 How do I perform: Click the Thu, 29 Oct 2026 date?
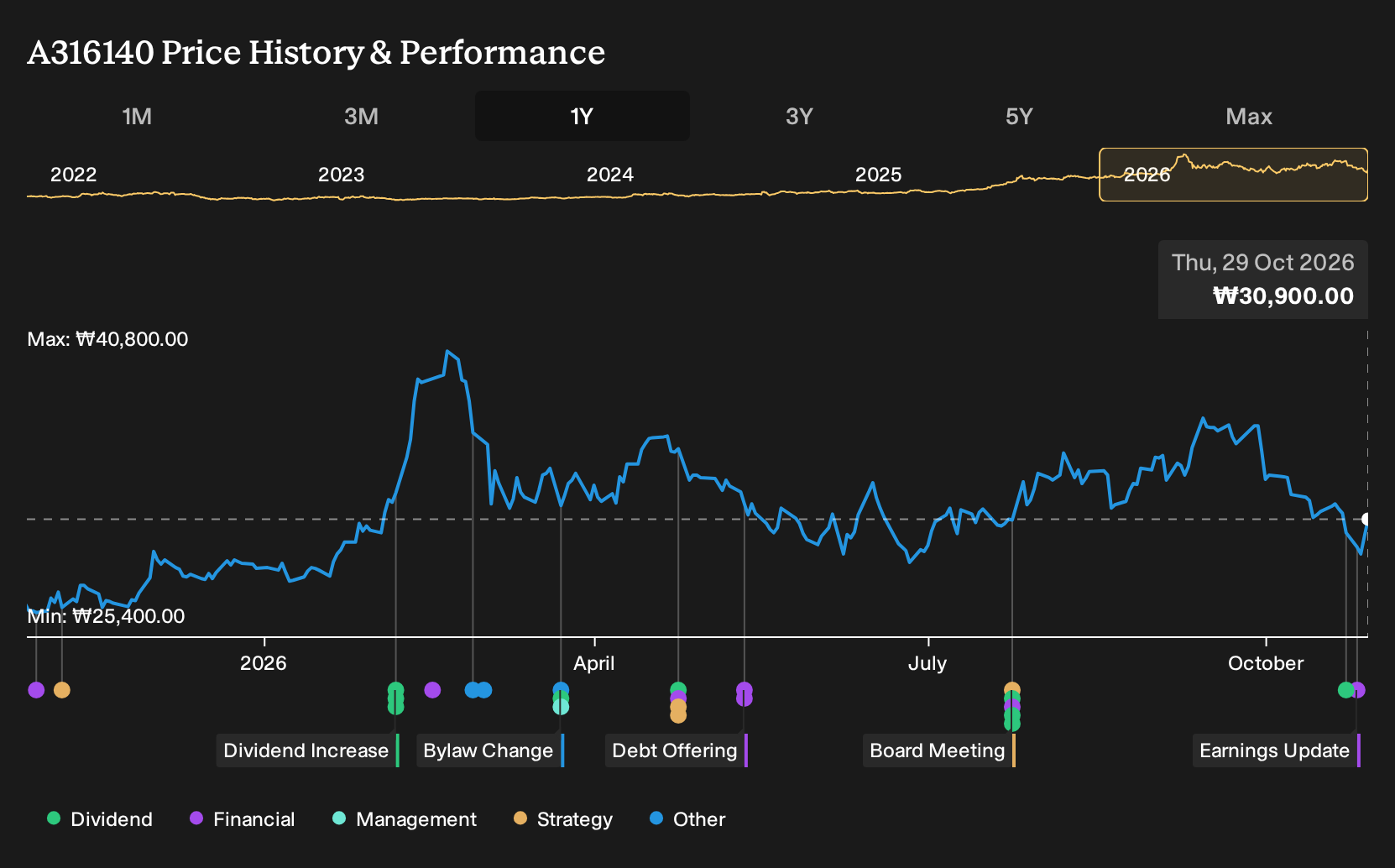click(x=1262, y=263)
